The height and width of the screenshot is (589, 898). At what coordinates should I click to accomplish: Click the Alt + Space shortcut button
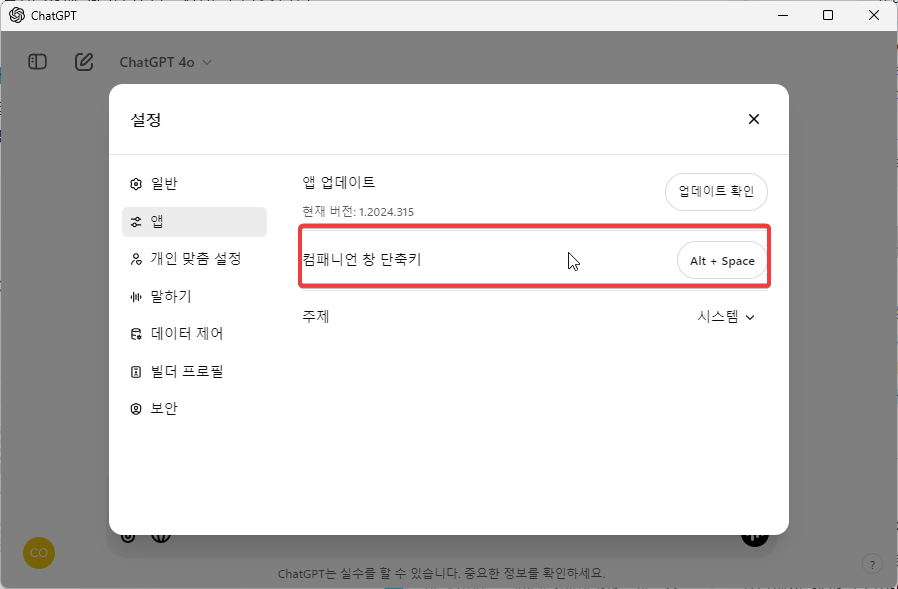click(x=722, y=260)
